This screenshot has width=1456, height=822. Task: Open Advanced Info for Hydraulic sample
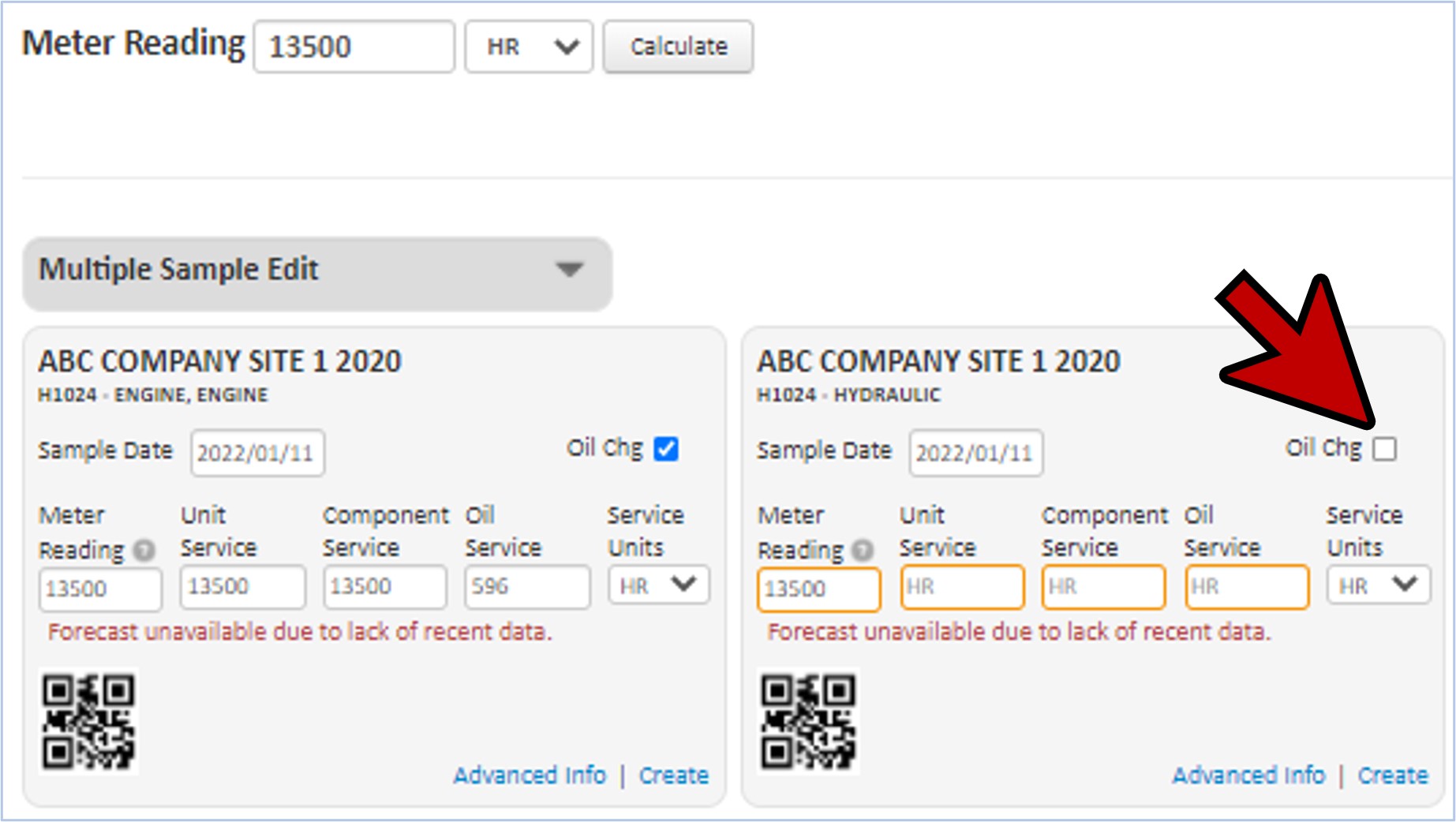tap(1248, 775)
